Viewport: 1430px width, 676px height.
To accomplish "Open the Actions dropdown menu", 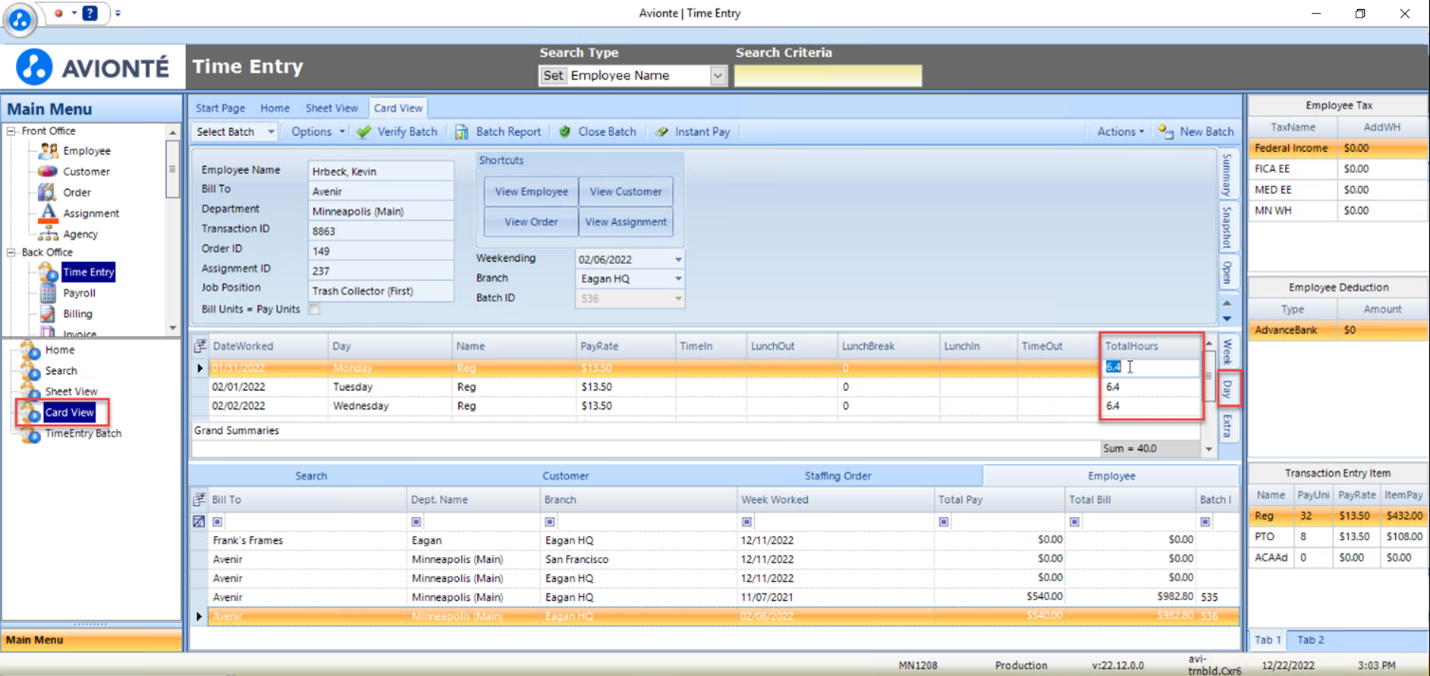I will coord(1120,131).
